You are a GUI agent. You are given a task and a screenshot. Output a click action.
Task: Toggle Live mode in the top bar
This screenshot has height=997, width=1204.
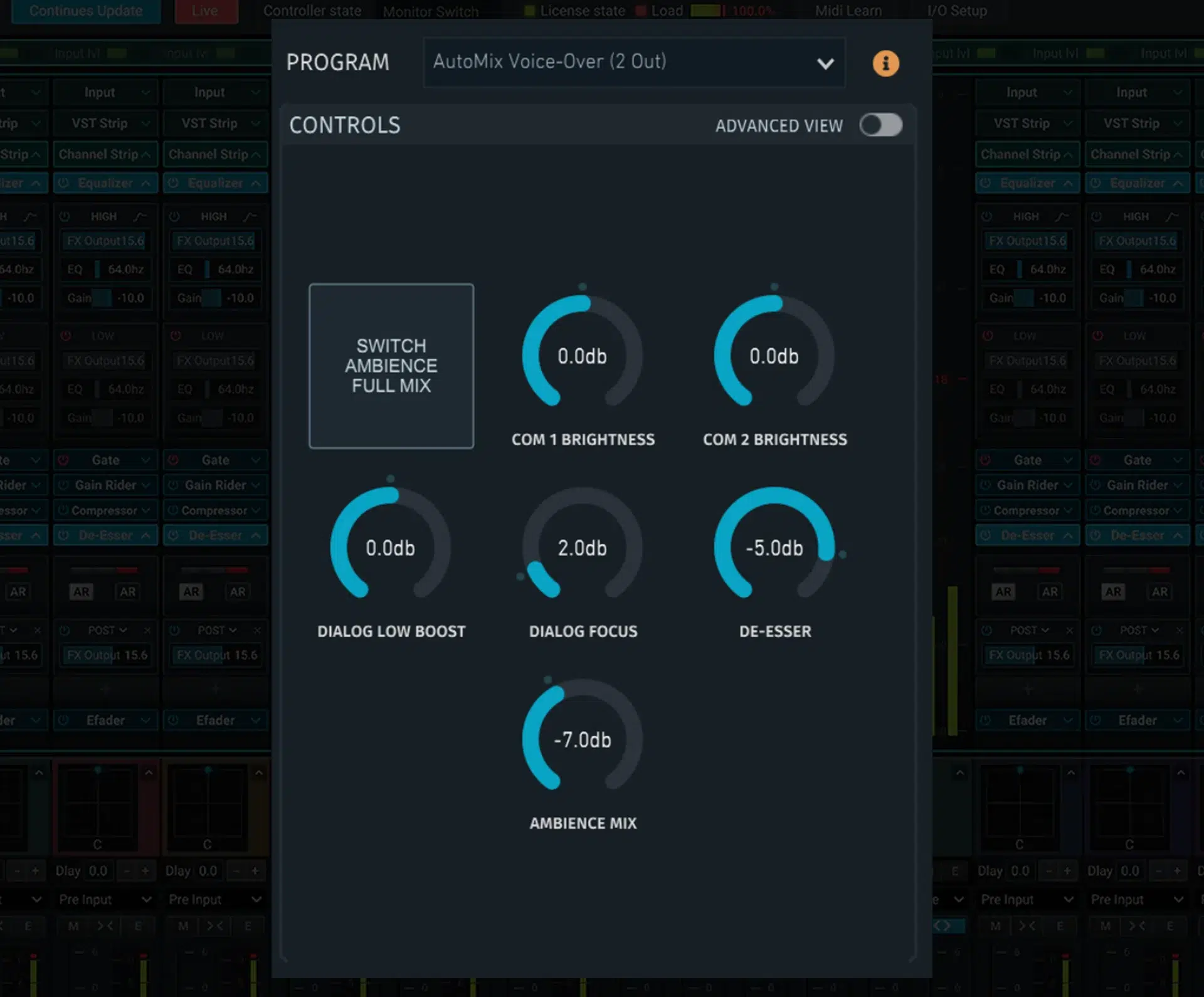tap(206, 10)
